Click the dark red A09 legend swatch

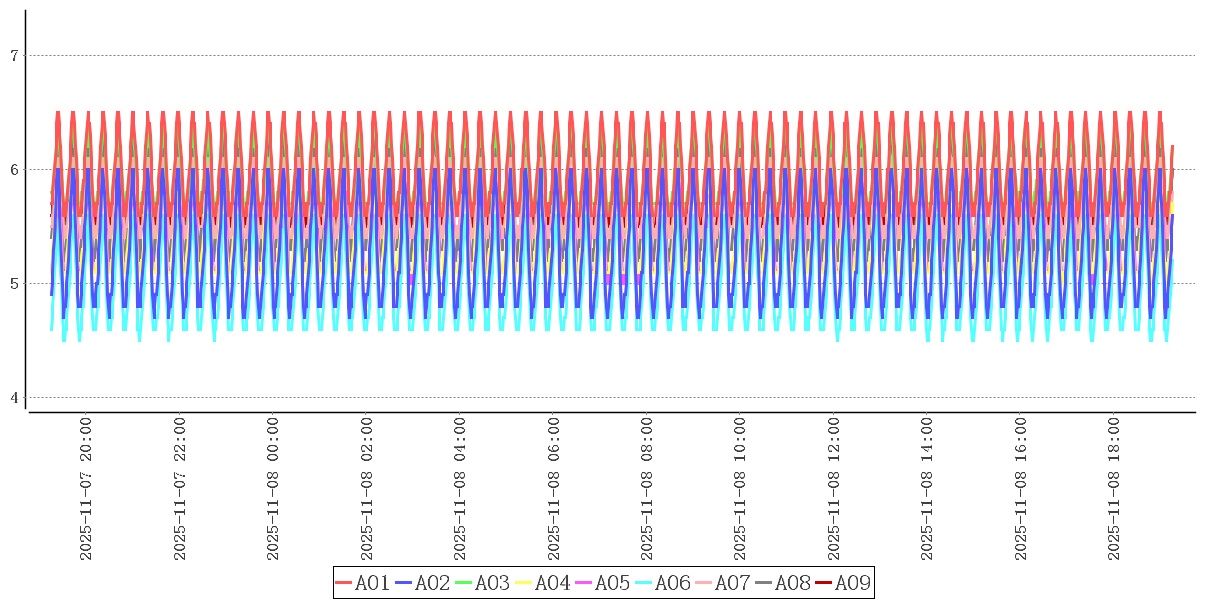[824, 583]
